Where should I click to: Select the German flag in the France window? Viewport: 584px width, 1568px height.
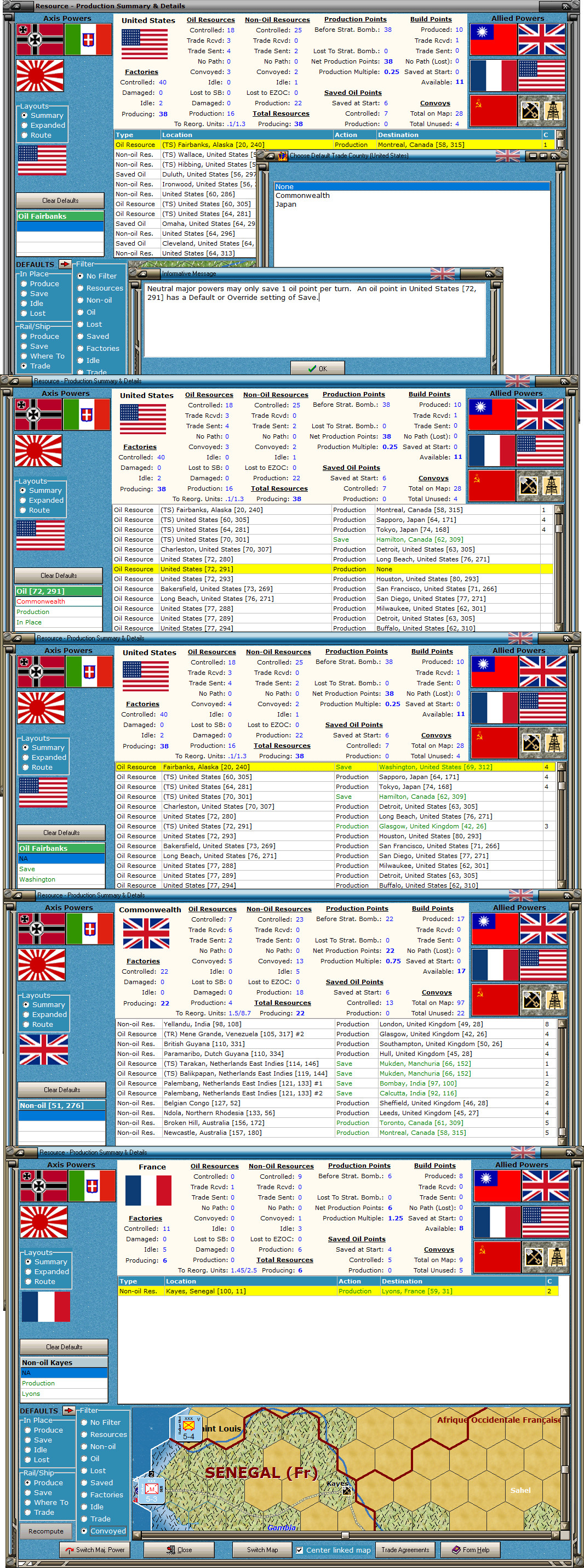[x=44, y=1186]
